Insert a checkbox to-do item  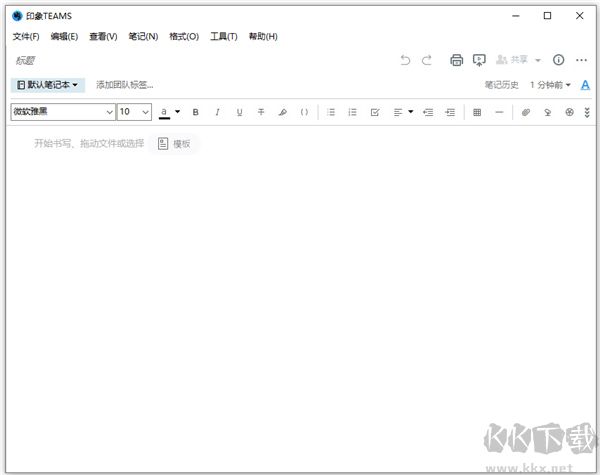(375, 112)
